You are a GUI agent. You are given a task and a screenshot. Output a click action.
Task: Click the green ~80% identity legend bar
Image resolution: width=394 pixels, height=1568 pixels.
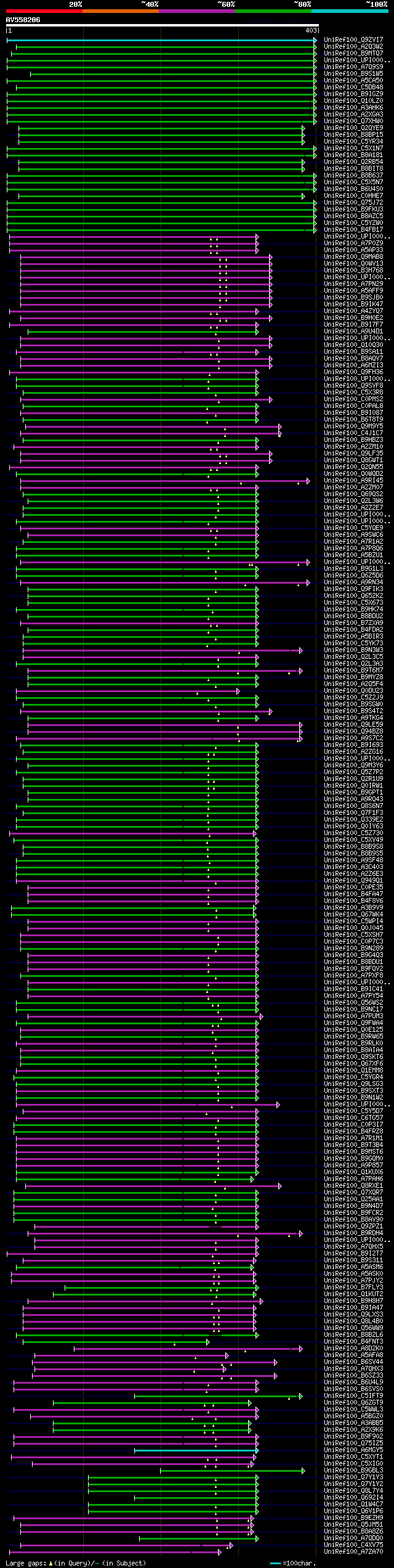point(273,11)
